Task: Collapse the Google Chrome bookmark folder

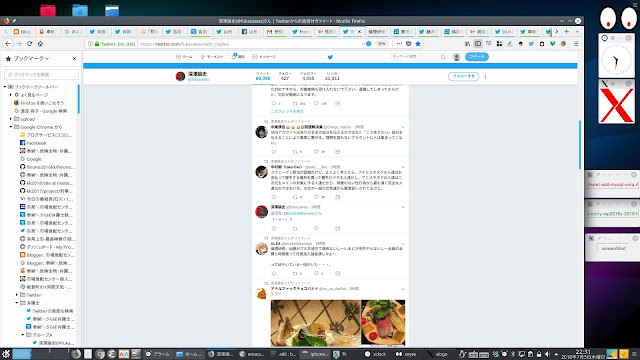Action: click(x=11, y=127)
